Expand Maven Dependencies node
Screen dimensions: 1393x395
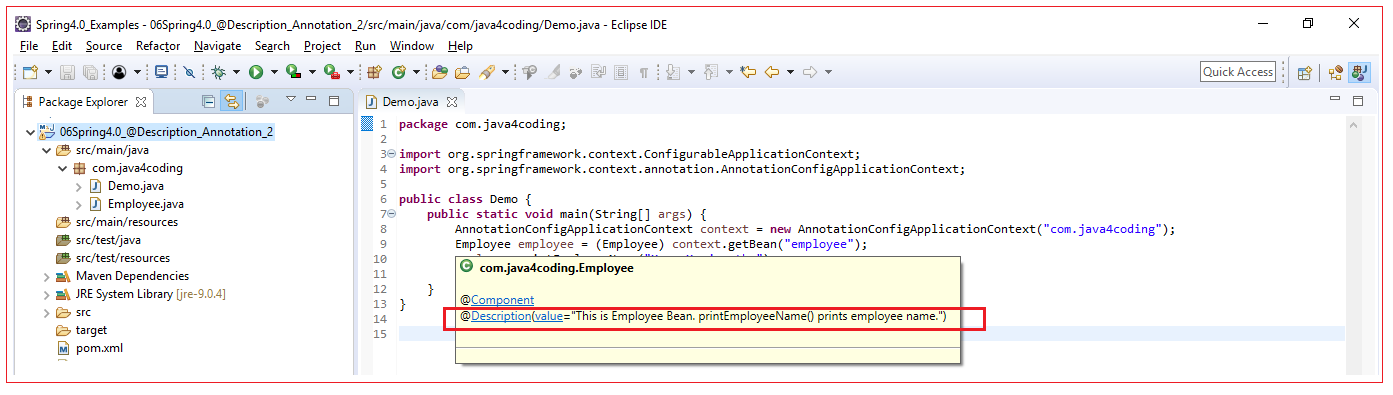tap(46, 276)
